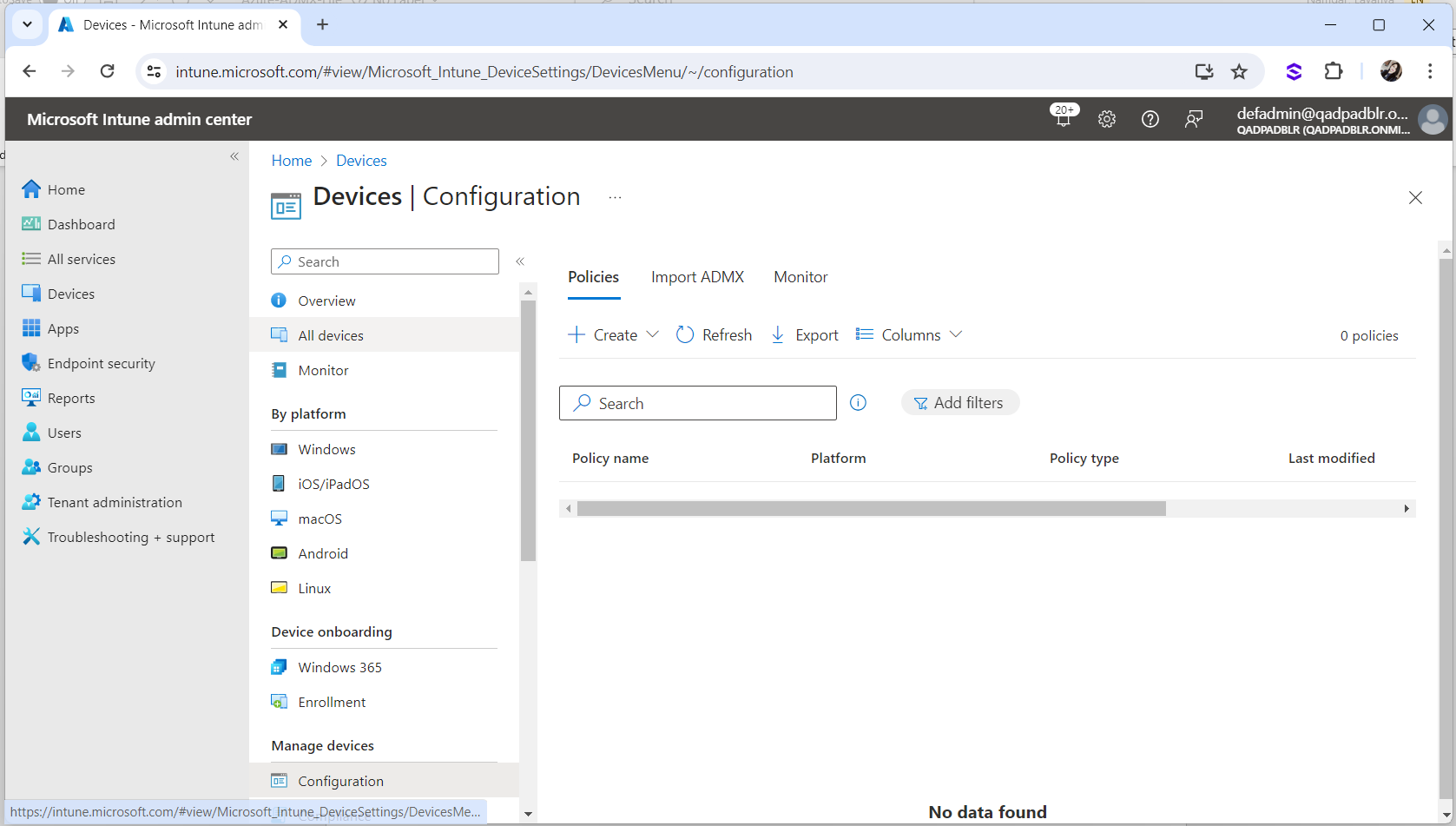Bookmark this page with the star icon
This screenshot has width=1456, height=826.
(x=1239, y=72)
